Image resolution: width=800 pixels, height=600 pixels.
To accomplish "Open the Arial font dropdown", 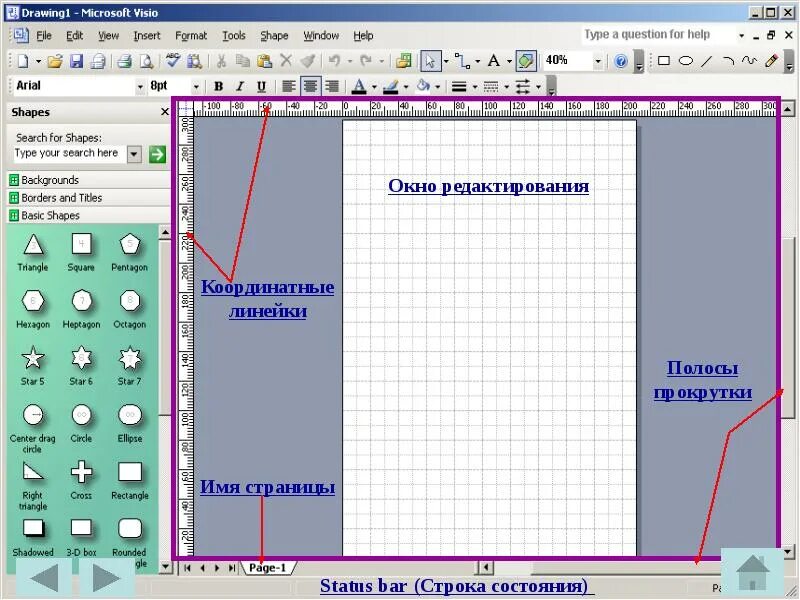I will [x=140, y=87].
